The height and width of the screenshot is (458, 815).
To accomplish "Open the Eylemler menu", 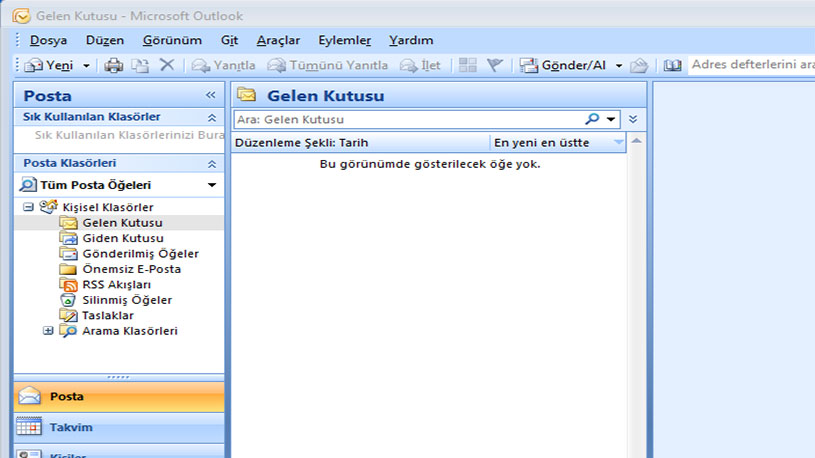I will (x=345, y=41).
